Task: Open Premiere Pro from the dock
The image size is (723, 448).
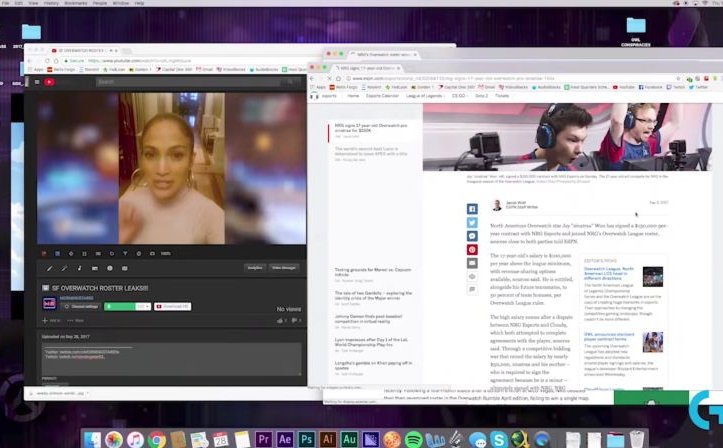Action: click(264, 438)
